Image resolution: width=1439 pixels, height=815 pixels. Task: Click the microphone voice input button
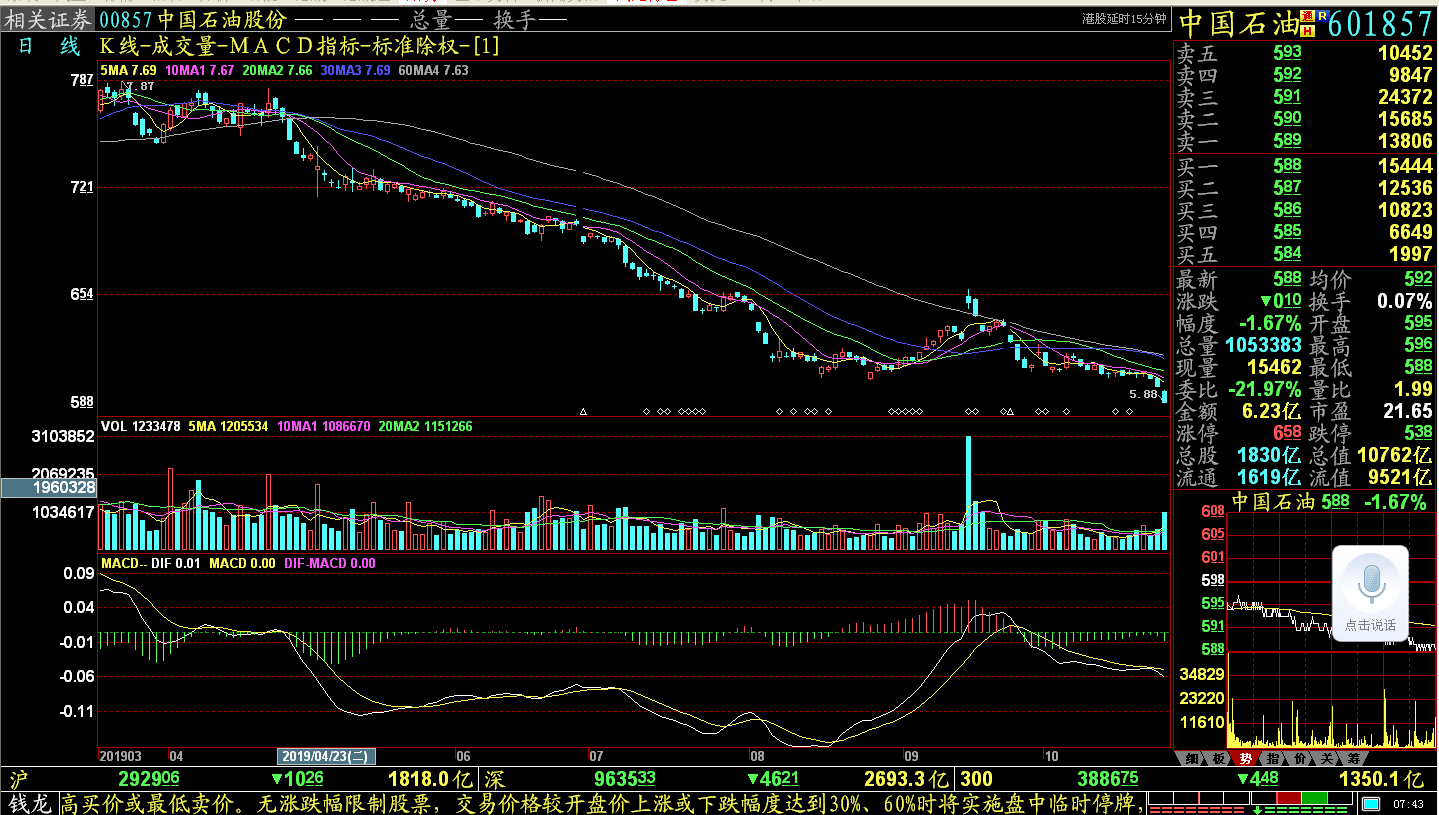point(1370,595)
